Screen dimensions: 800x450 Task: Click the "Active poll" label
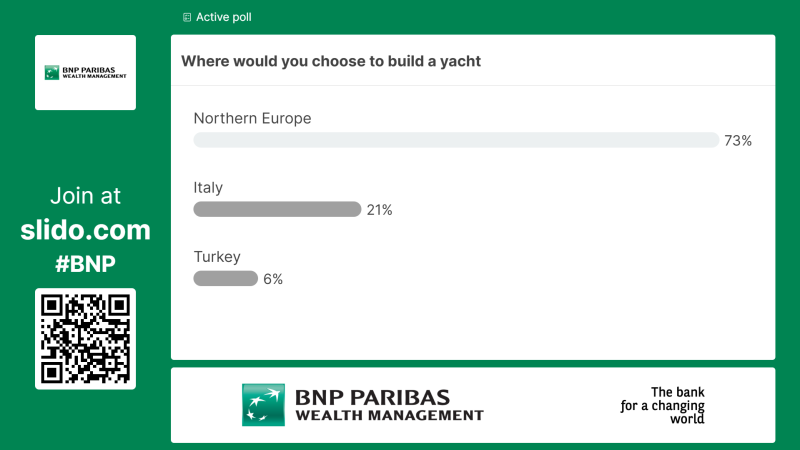tap(224, 17)
